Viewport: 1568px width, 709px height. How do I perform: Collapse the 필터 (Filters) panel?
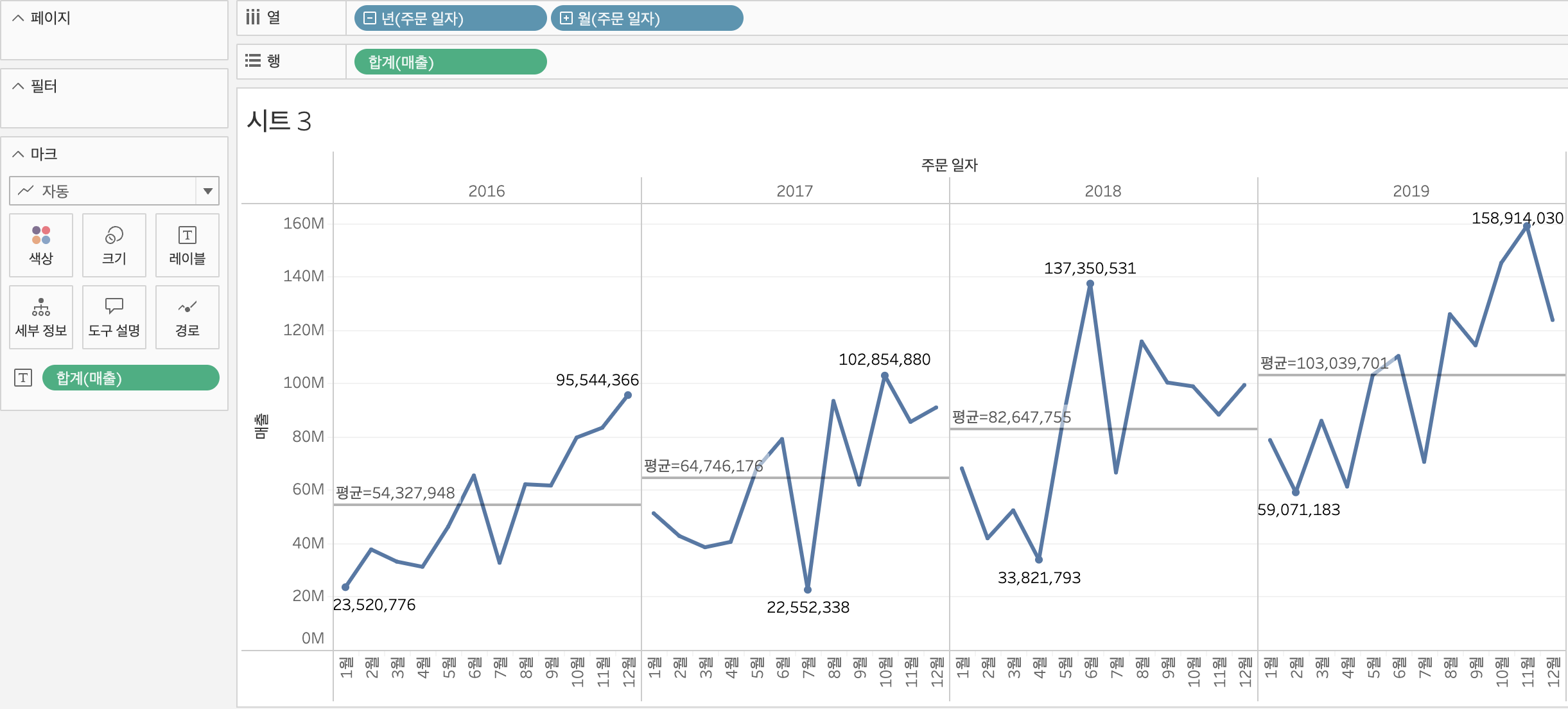pos(18,86)
